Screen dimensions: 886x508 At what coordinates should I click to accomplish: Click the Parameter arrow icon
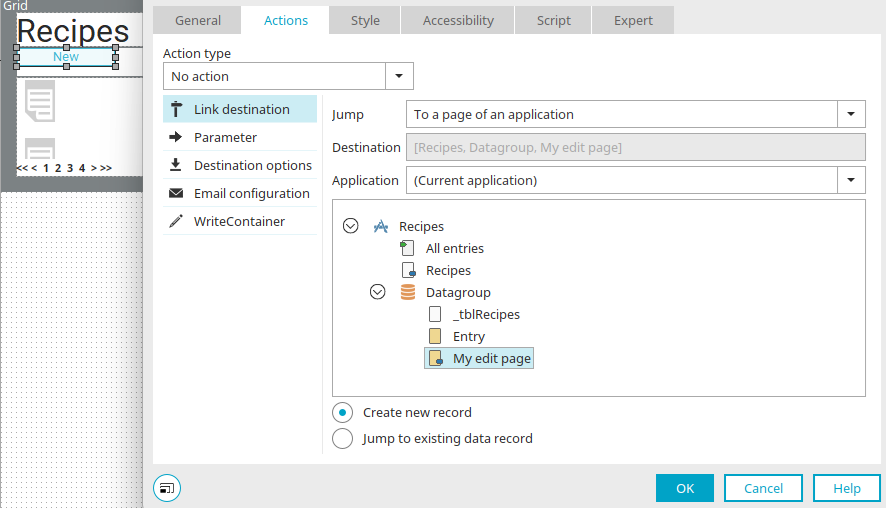point(176,137)
